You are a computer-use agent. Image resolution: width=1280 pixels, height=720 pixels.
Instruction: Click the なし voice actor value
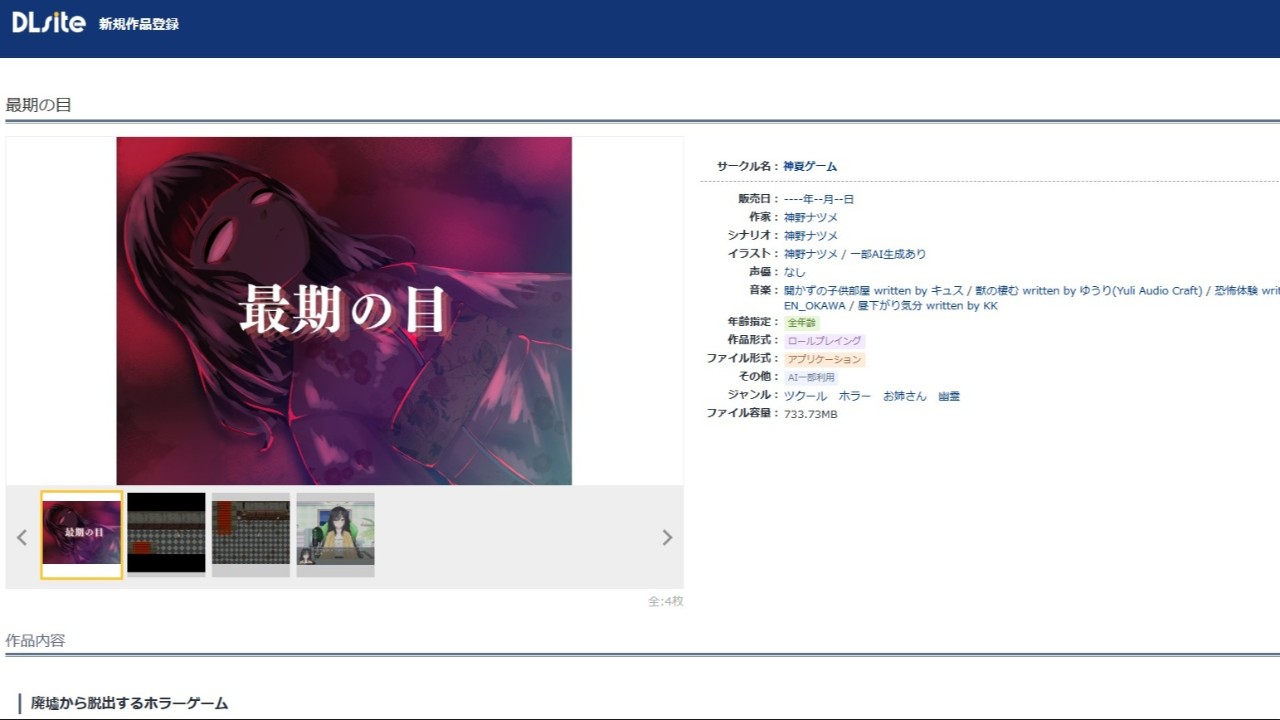[x=795, y=272]
